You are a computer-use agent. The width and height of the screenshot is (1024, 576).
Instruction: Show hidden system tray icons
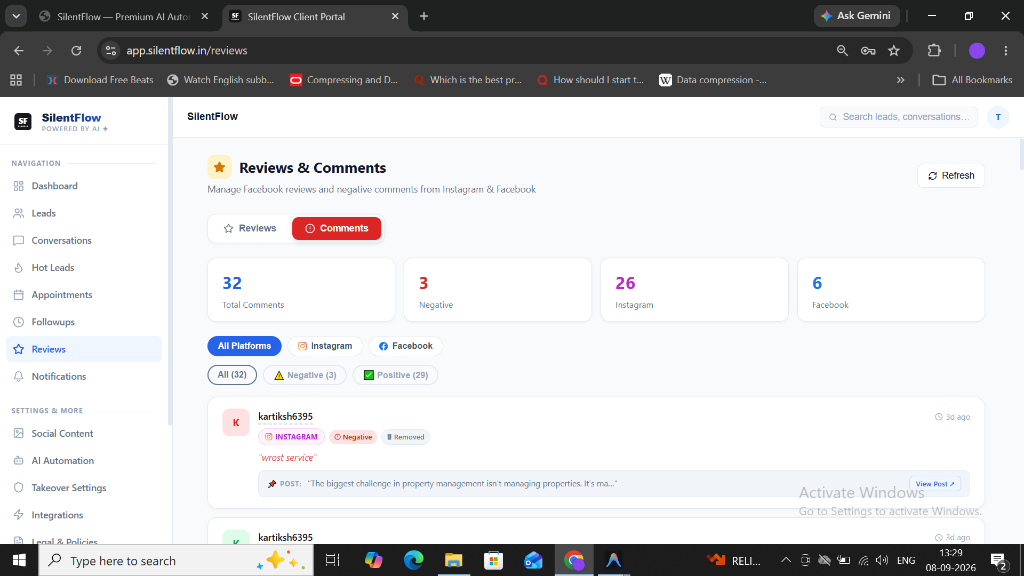786,560
